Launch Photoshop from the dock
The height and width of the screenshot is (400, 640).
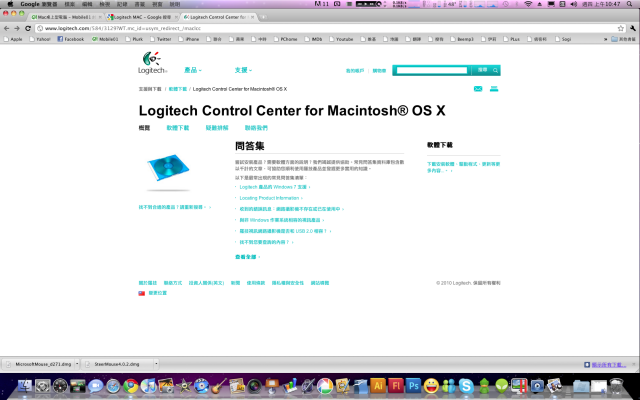coord(413,385)
